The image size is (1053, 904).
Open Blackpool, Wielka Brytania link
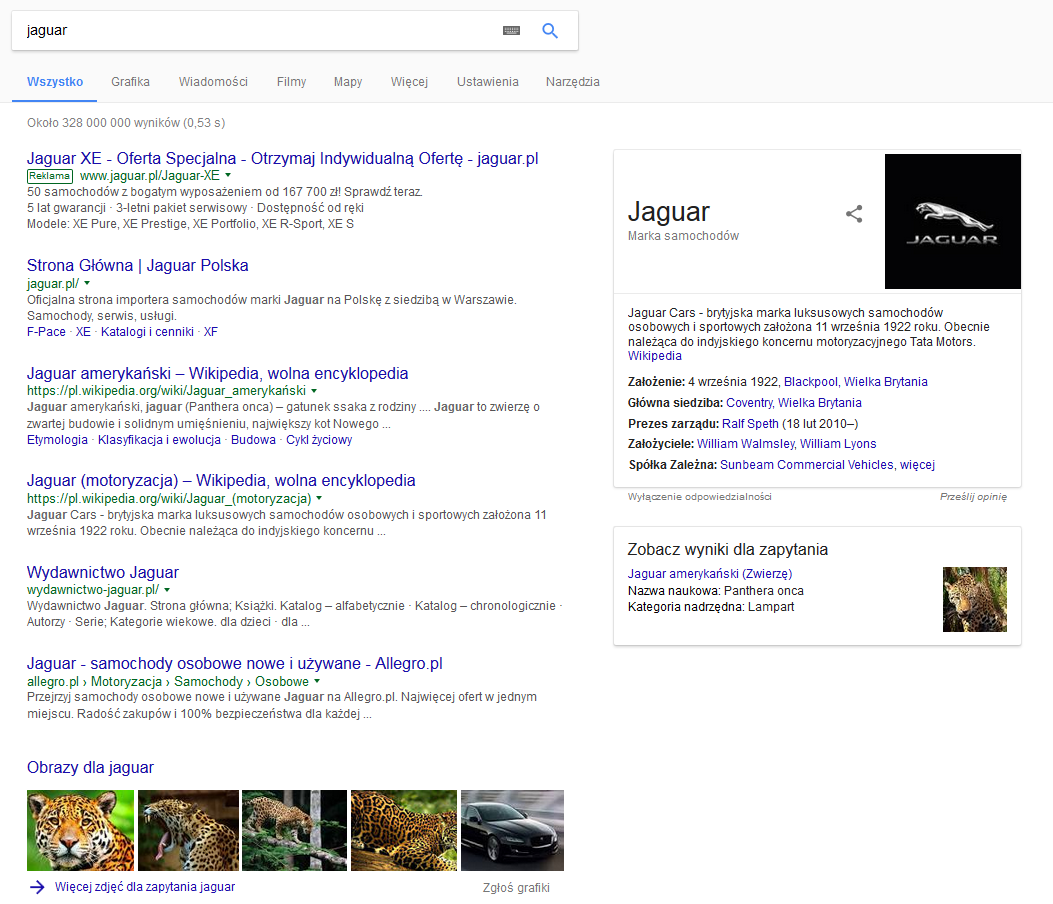pyautogui.click(x=856, y=382)
